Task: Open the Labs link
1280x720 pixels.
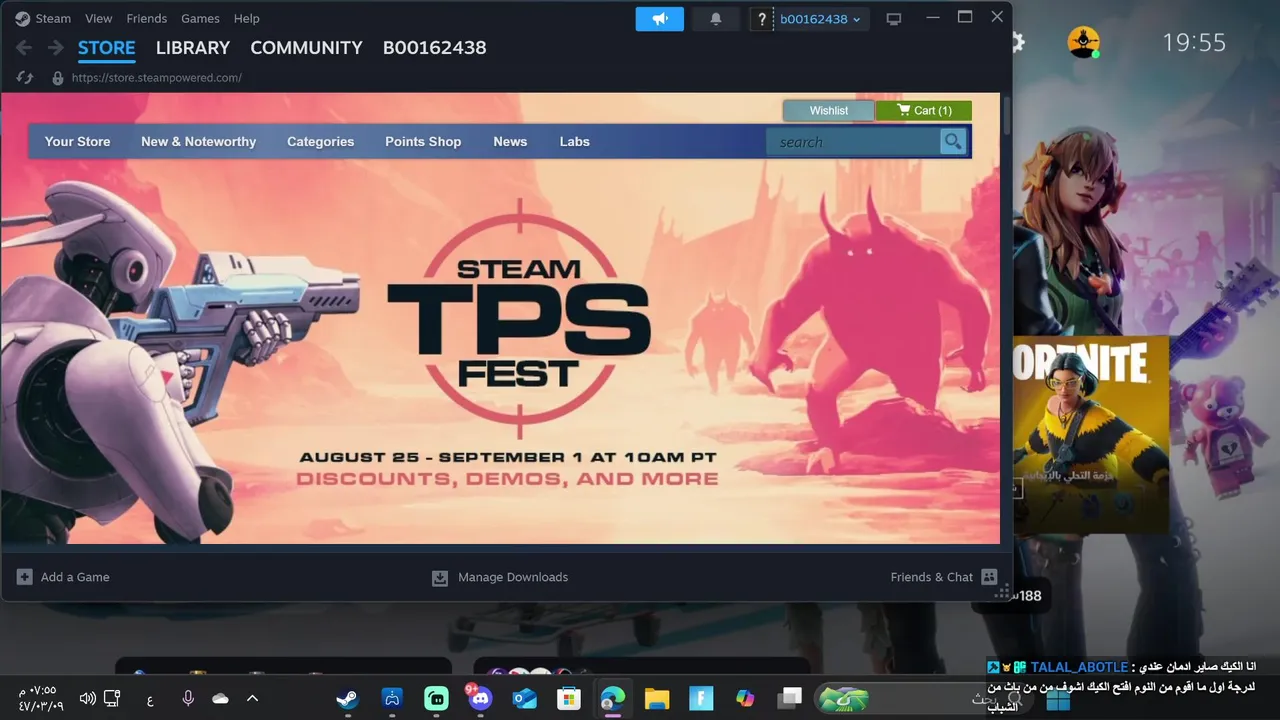Action: pos(574,142)
